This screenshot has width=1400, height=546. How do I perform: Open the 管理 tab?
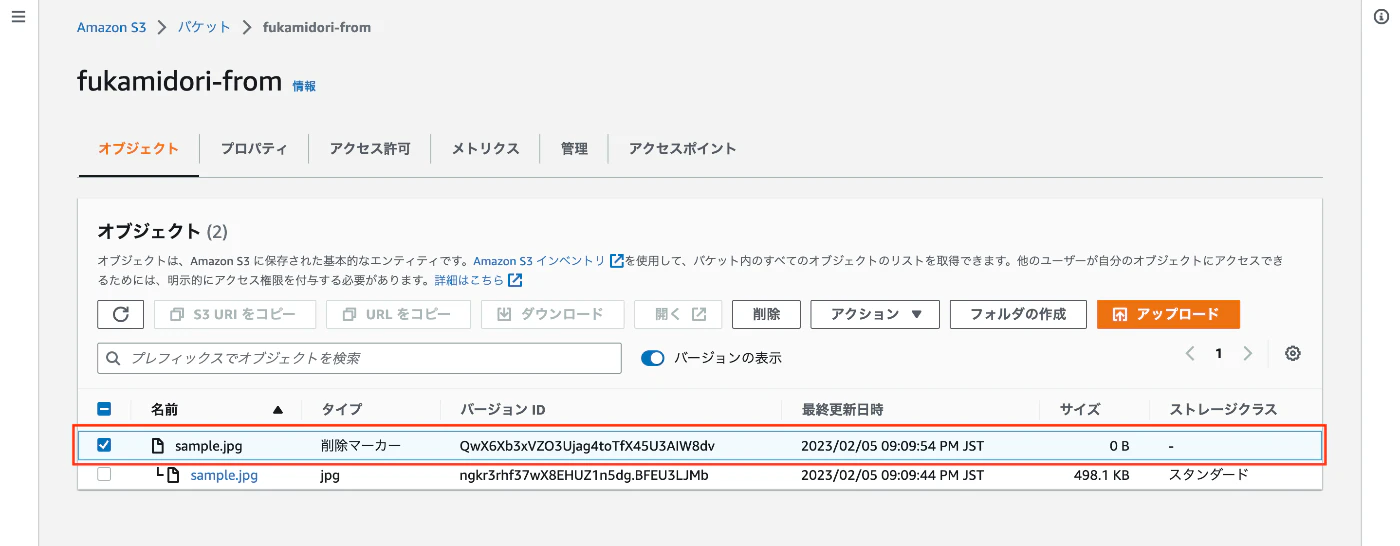[574, 149]
